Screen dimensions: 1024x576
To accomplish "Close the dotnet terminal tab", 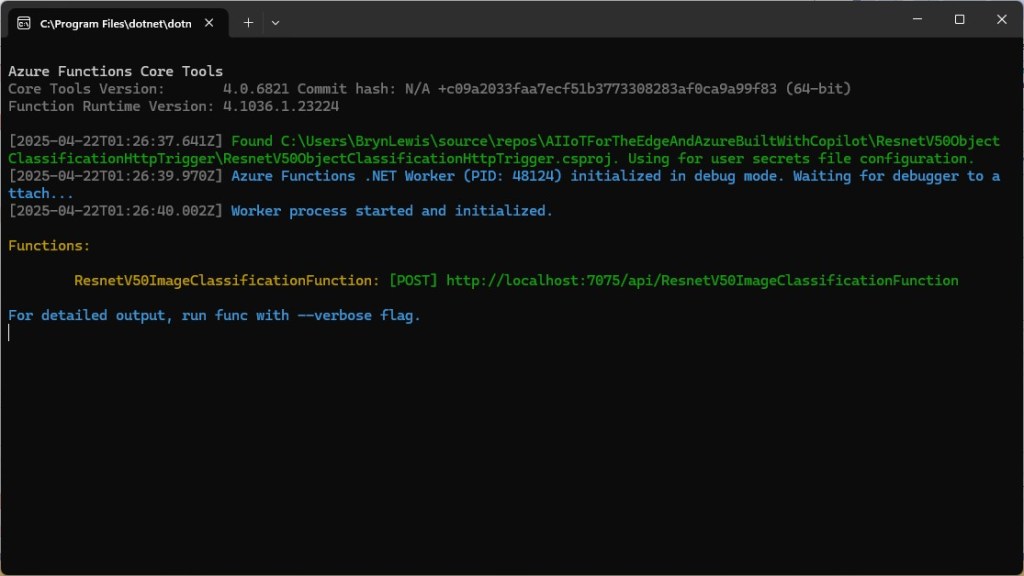I will tap(210, 23).
